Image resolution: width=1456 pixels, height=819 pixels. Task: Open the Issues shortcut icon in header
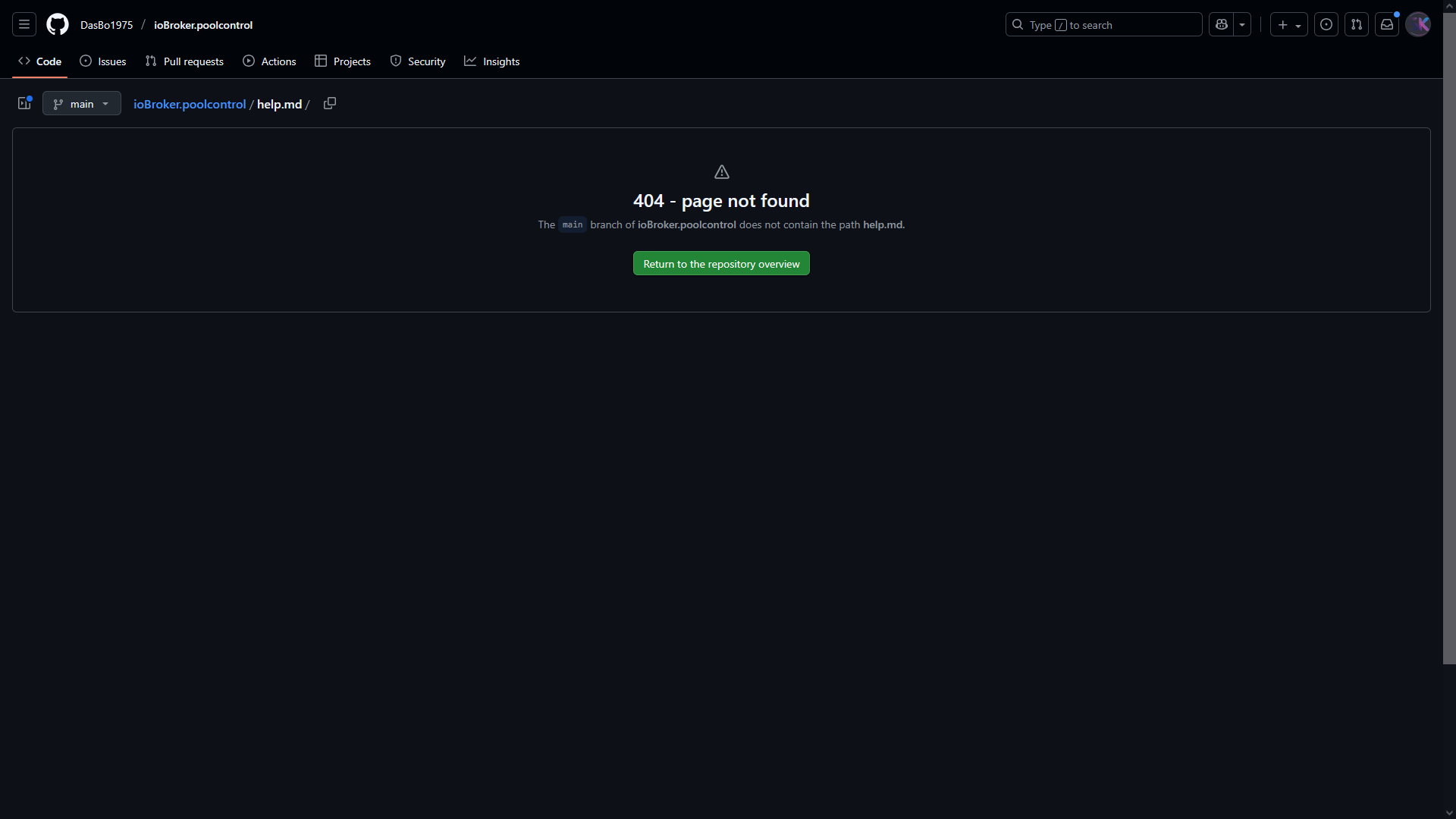click(1326, 25)
